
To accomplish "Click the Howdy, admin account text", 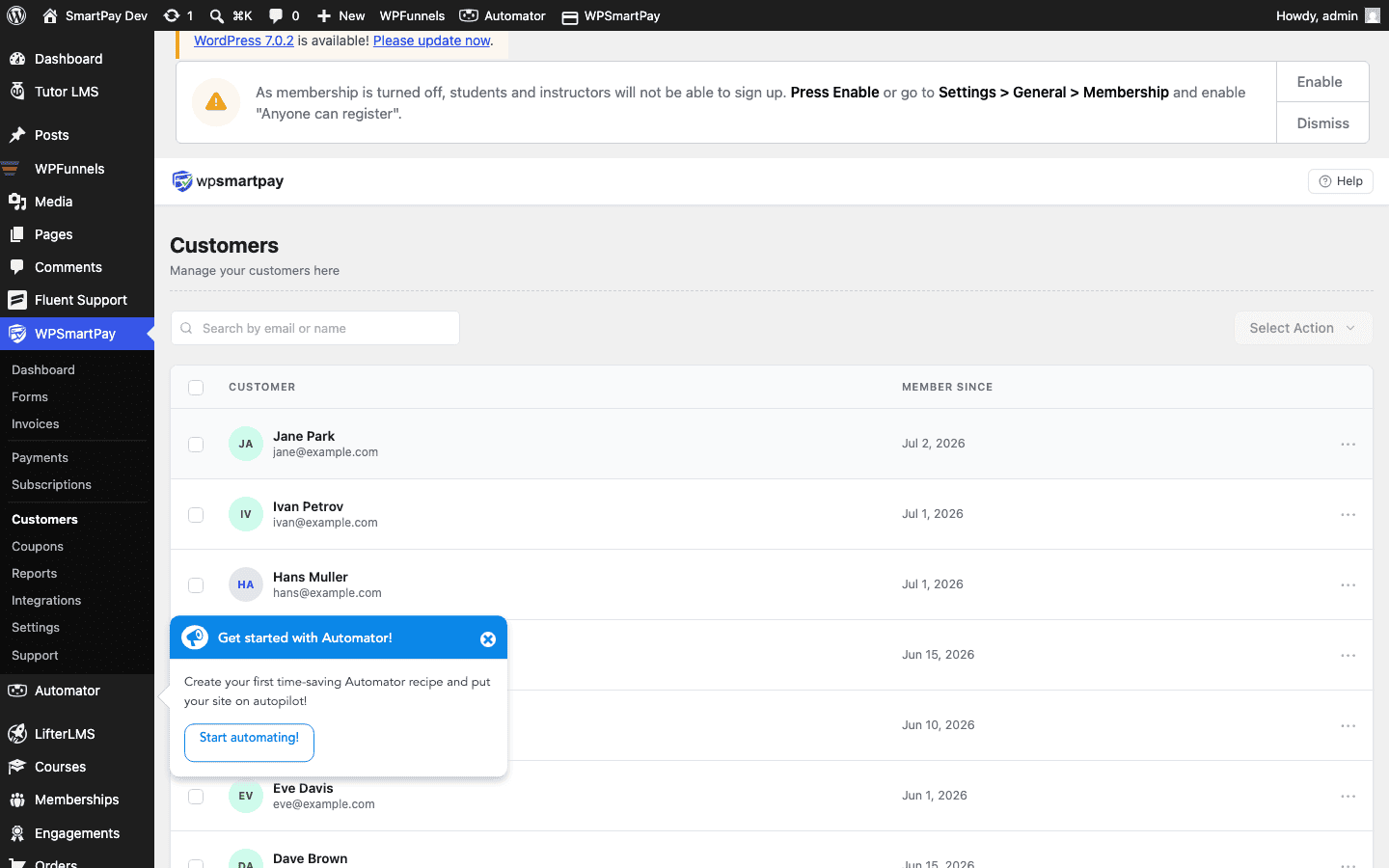I will [x=1317, y=15].
